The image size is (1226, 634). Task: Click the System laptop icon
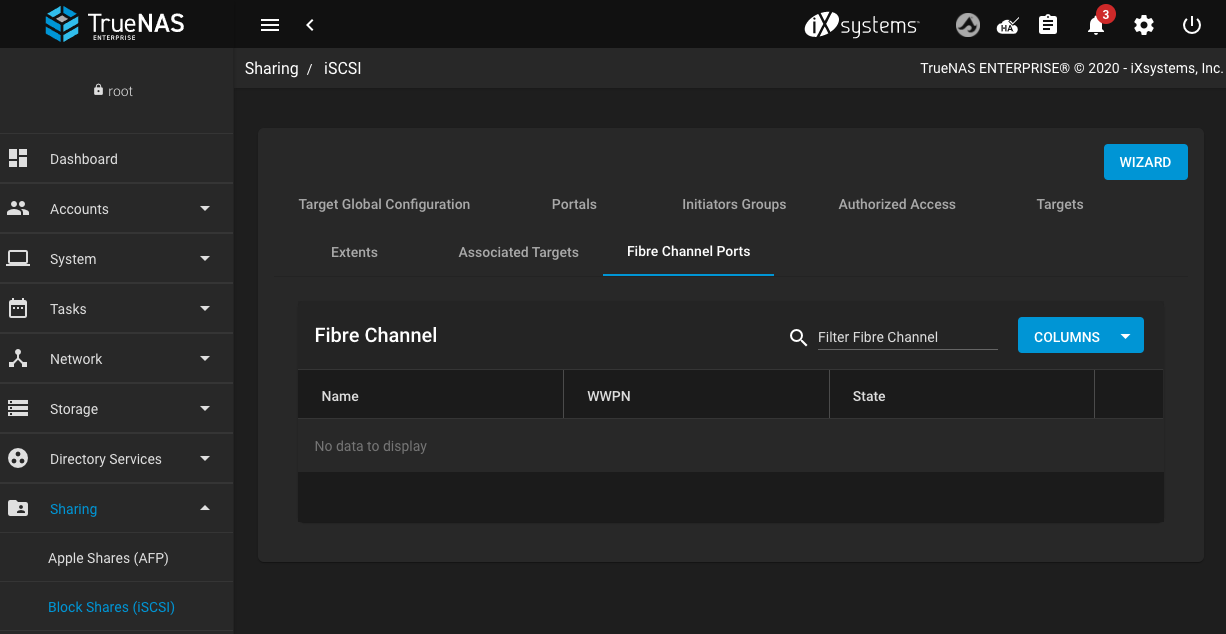click(18, 258)
